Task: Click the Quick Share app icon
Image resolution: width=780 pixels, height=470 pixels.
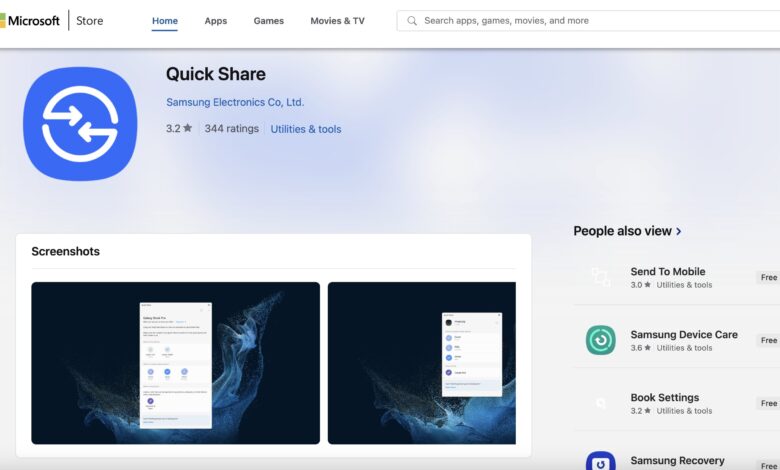Action: pos(80,124)
